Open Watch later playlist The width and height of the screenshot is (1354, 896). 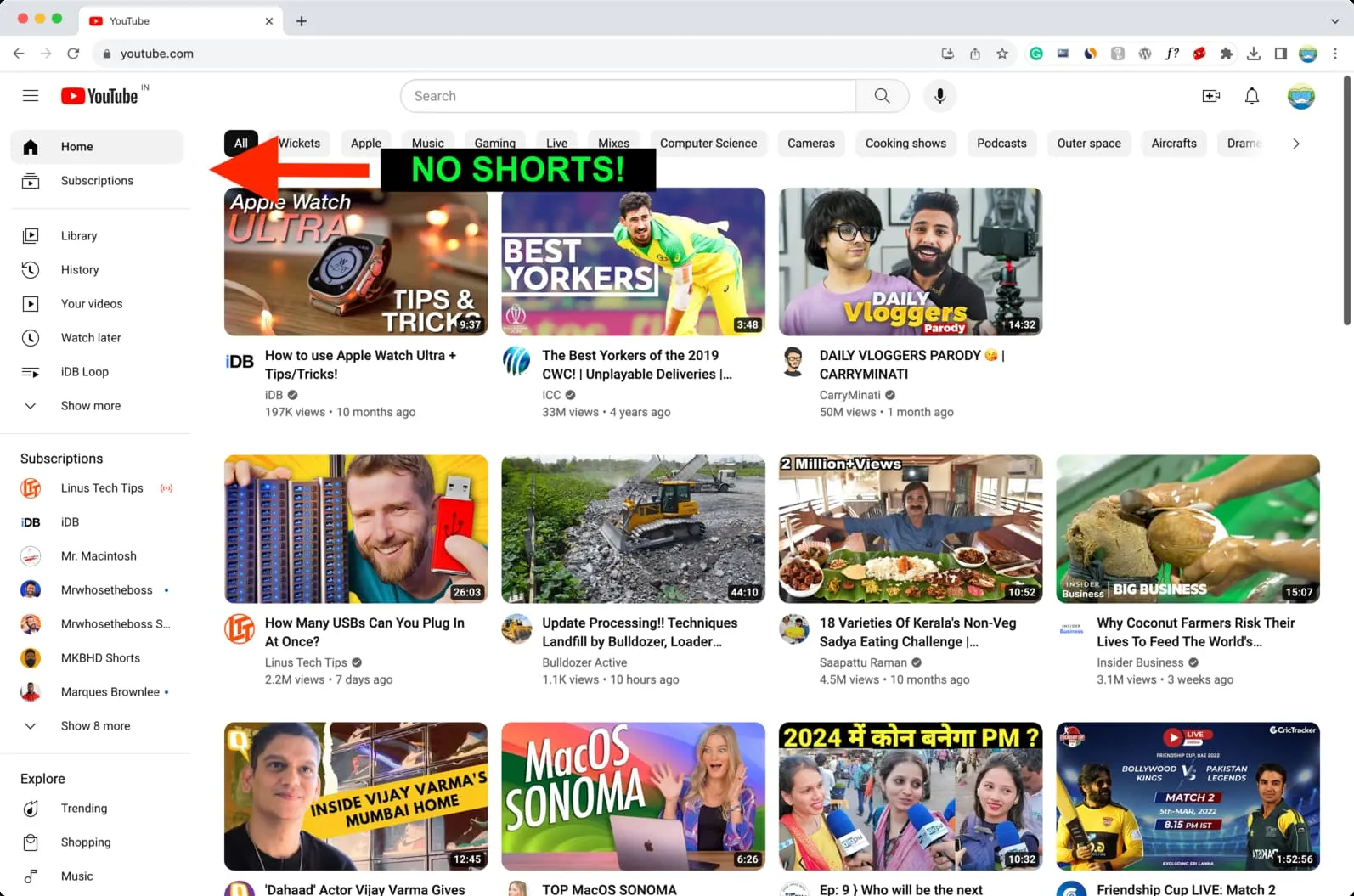coord(97,338)
